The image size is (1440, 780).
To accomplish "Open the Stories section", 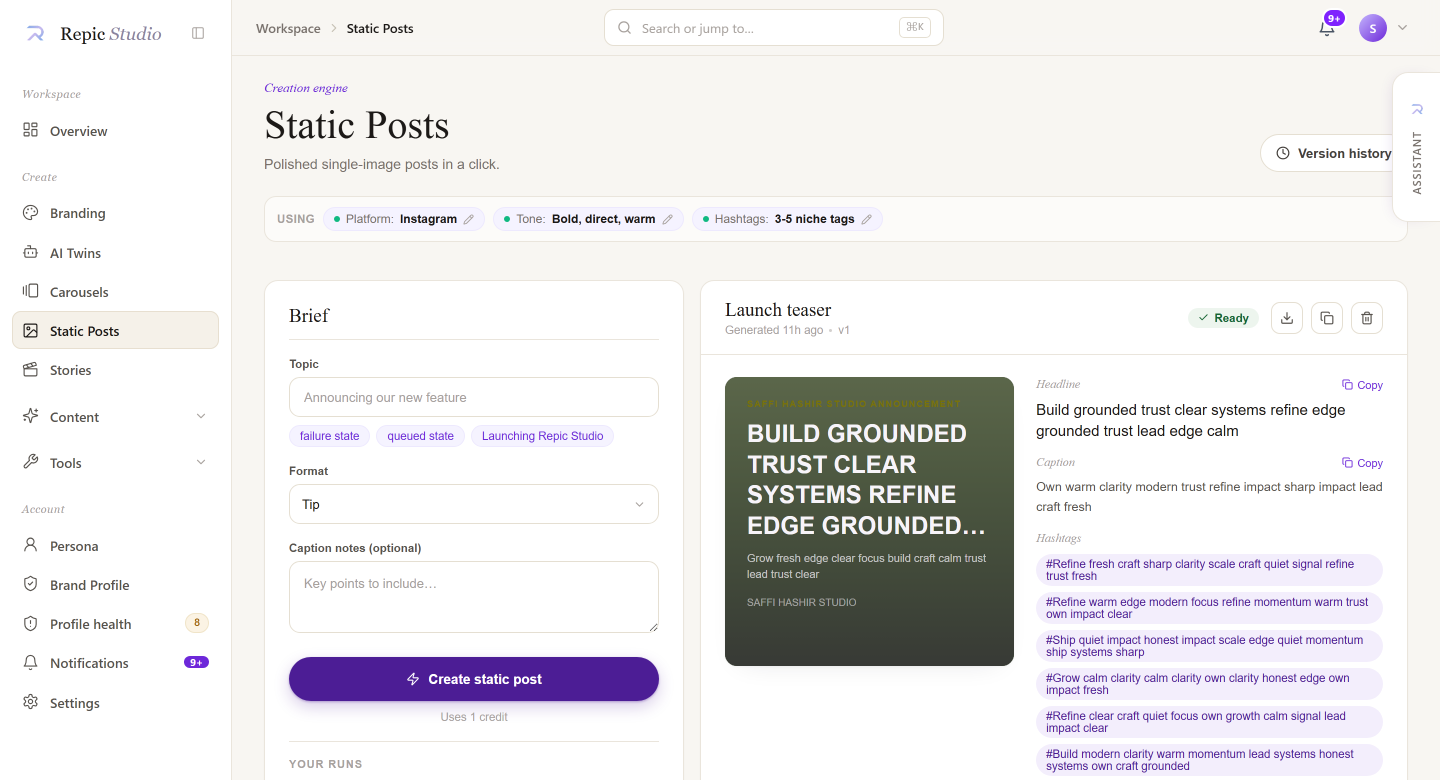I will tap(115, 370).
